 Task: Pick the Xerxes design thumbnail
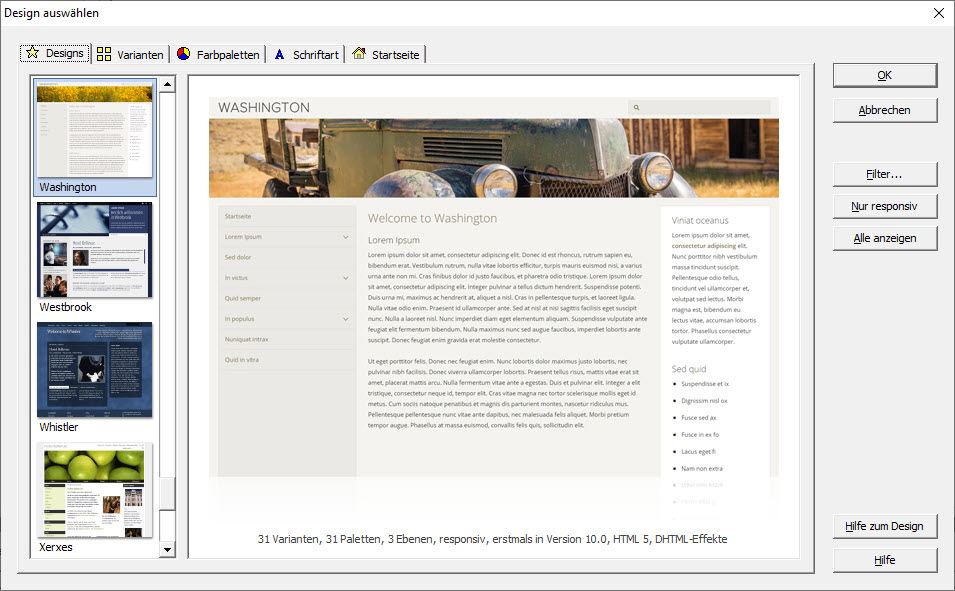click(94, 490)
